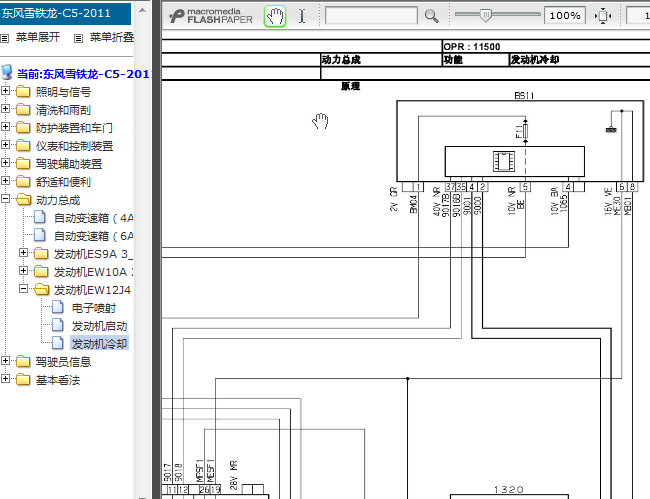Expand the 驾驶辅助装置 tree node

(x=5, y=162)
